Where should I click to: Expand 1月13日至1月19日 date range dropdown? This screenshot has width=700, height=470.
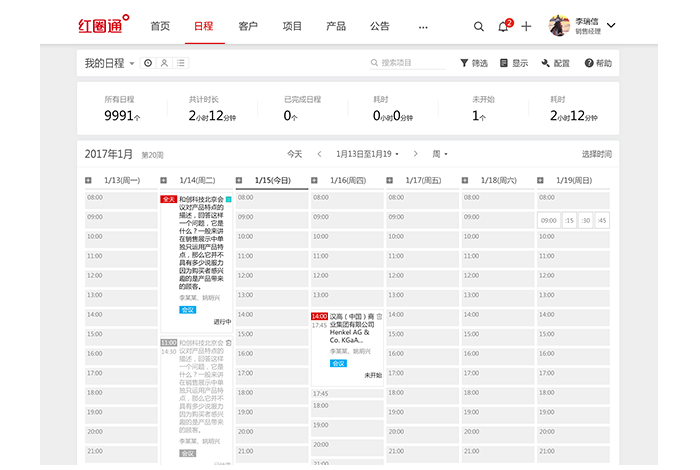(368, 154)
